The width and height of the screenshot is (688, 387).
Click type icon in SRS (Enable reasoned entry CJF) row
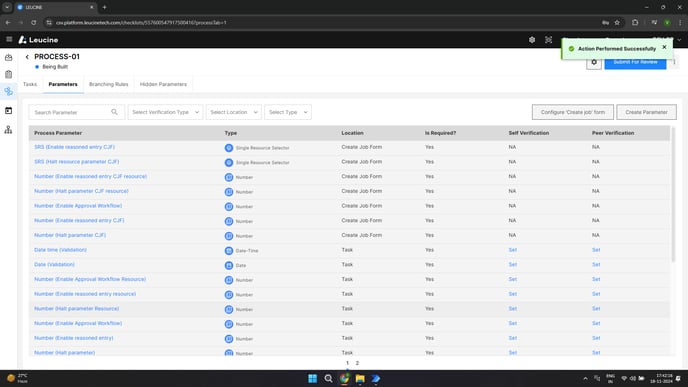[229, 148]
